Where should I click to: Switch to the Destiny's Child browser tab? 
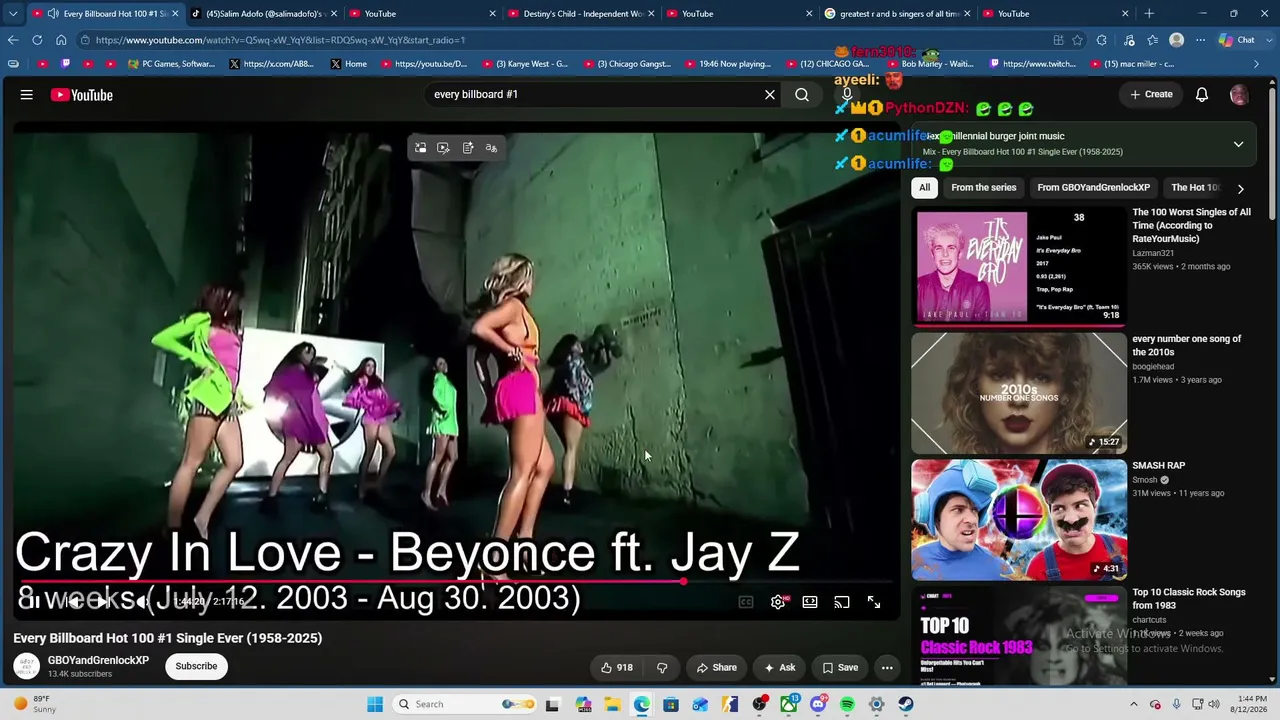point(583,14)
